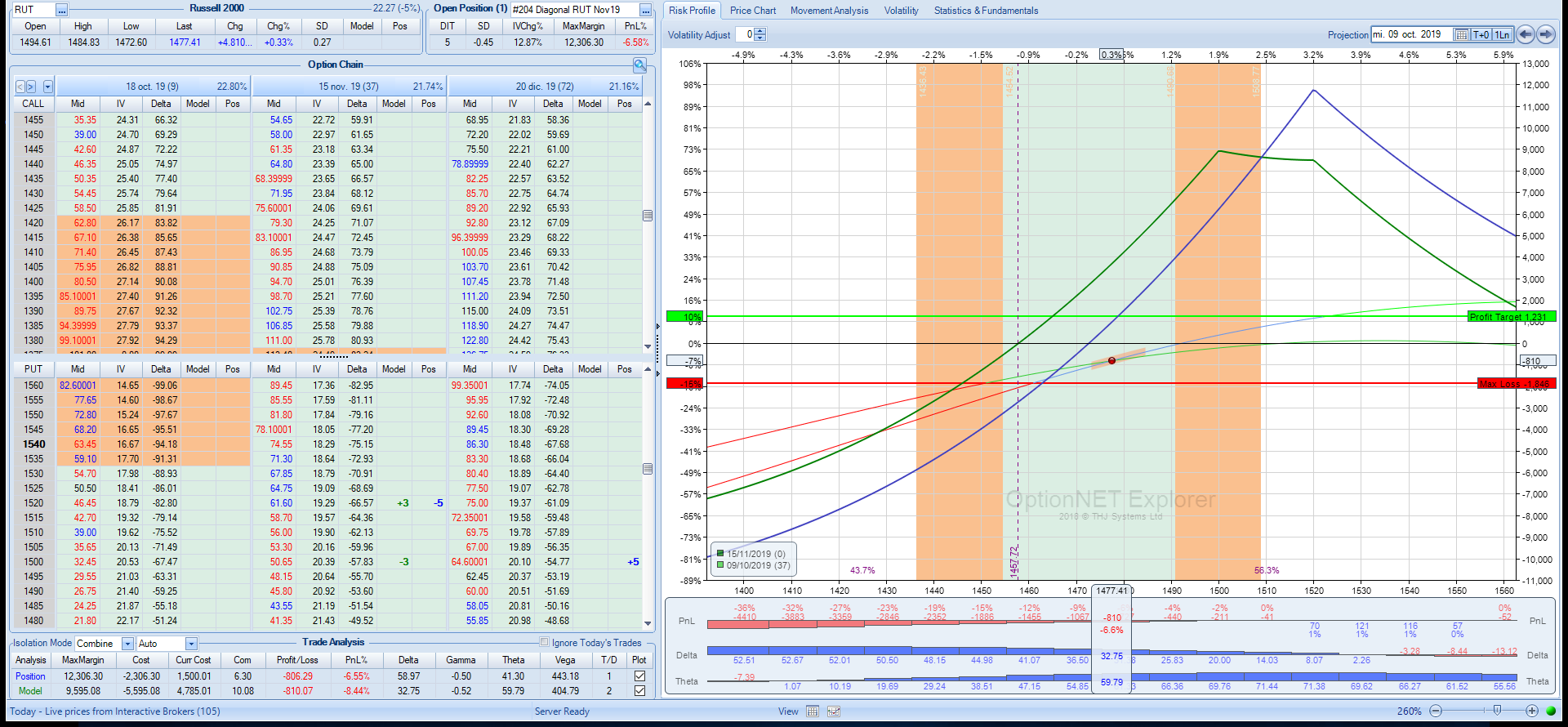Open the Statistics & Fundamentals tab
The height and width of the screenshot is (727, 1568).
pos(986,11)
